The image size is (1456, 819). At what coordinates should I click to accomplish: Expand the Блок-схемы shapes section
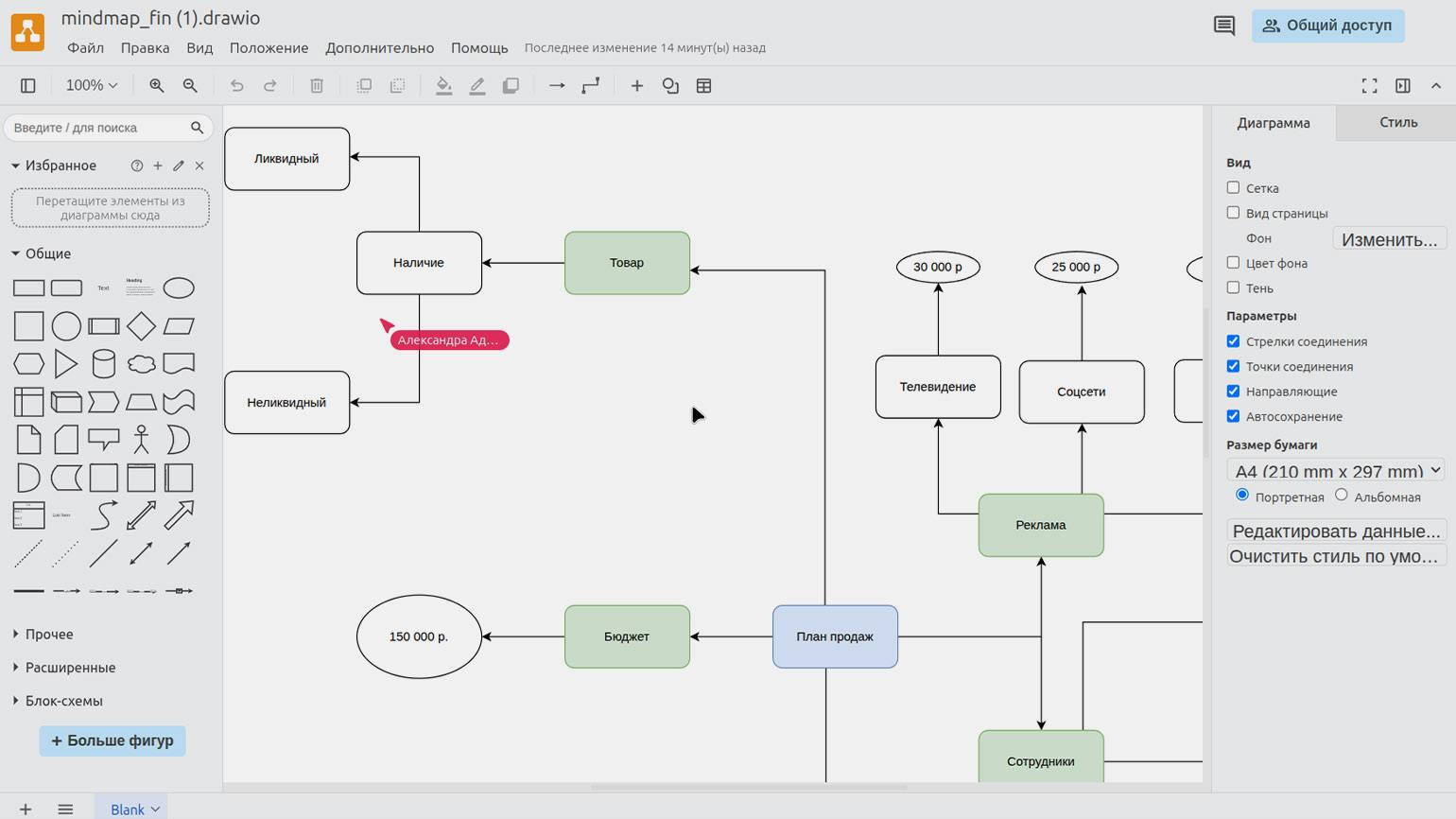(x=58, y=701)
